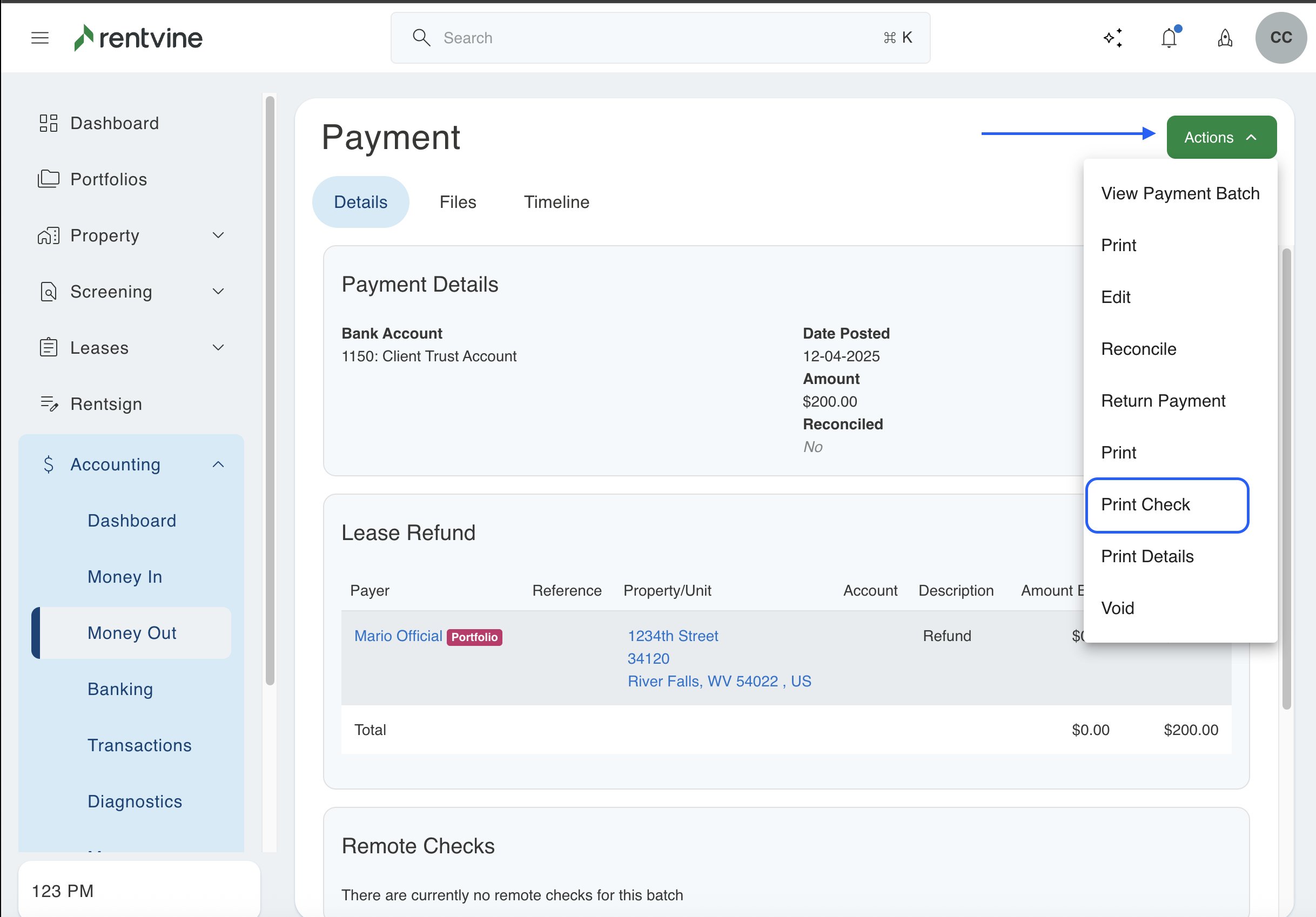Open the Mario Official payer link
The image size is (1316, 917).
pyautogui.click(x=398, y=636)
